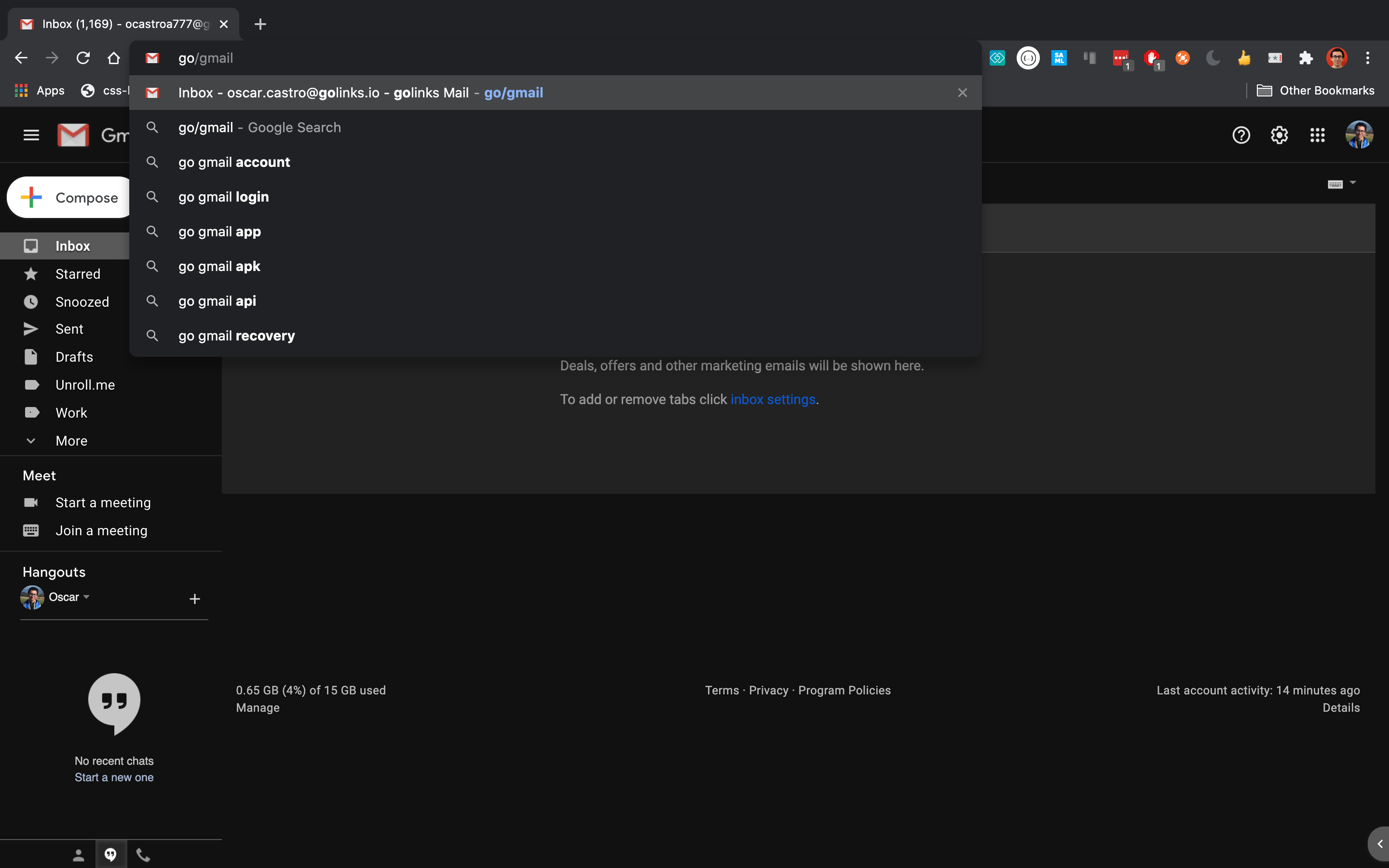Go to the browser home page
Viewport: 1389px width, 868px height.
(114, 58)
